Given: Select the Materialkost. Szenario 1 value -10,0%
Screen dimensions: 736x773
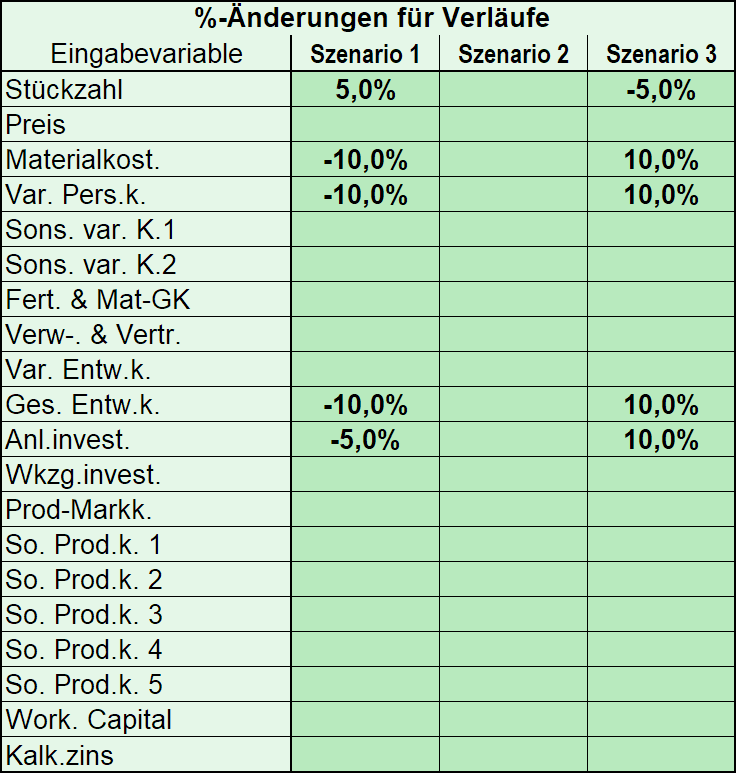Looking at the screenshot, I should pyautogui.click(x=365, y=159).
